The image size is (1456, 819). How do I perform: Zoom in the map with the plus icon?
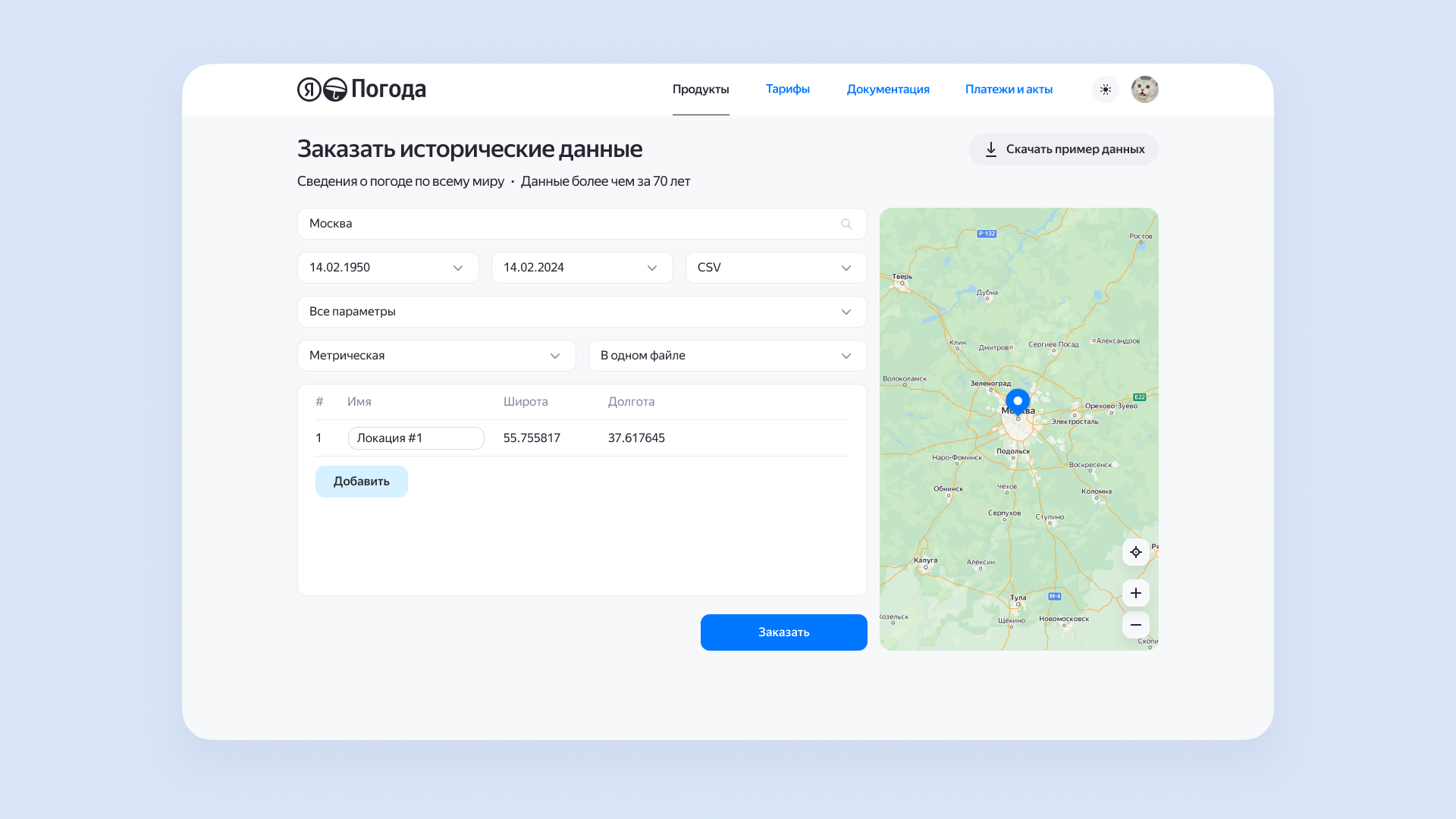point(1135,592)
